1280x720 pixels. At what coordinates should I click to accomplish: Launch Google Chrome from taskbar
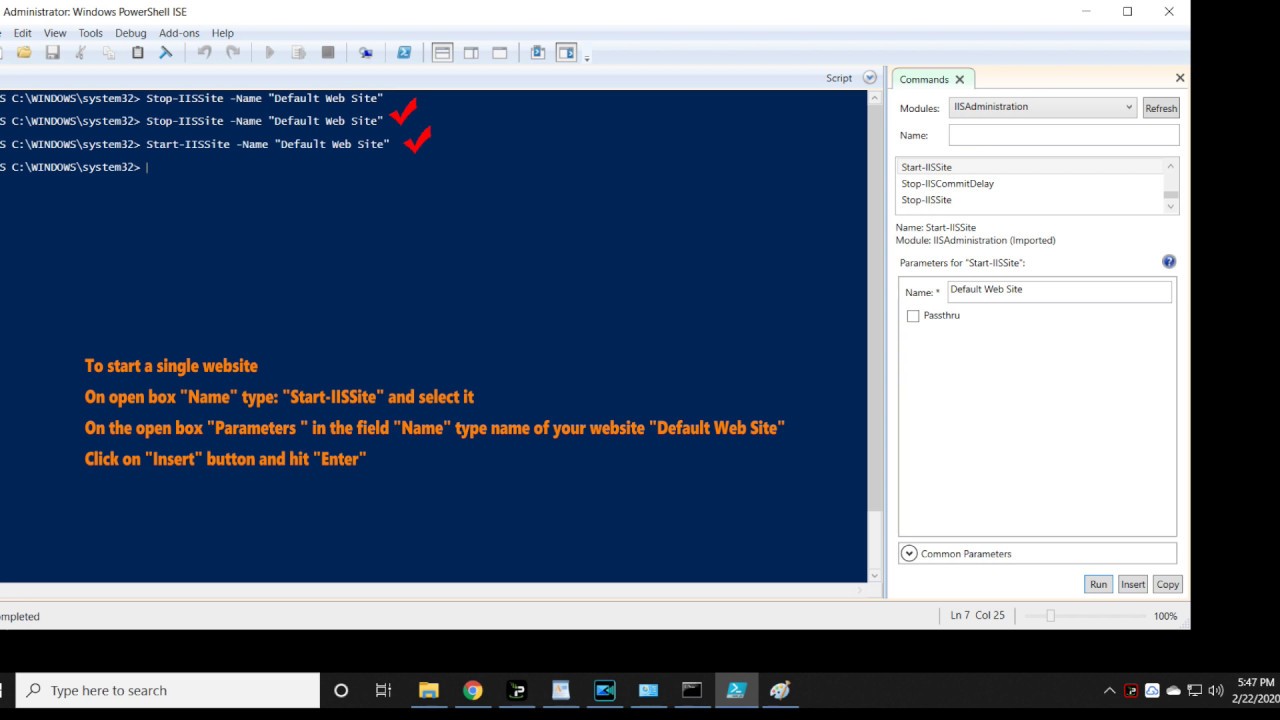(x=473, y=690)
